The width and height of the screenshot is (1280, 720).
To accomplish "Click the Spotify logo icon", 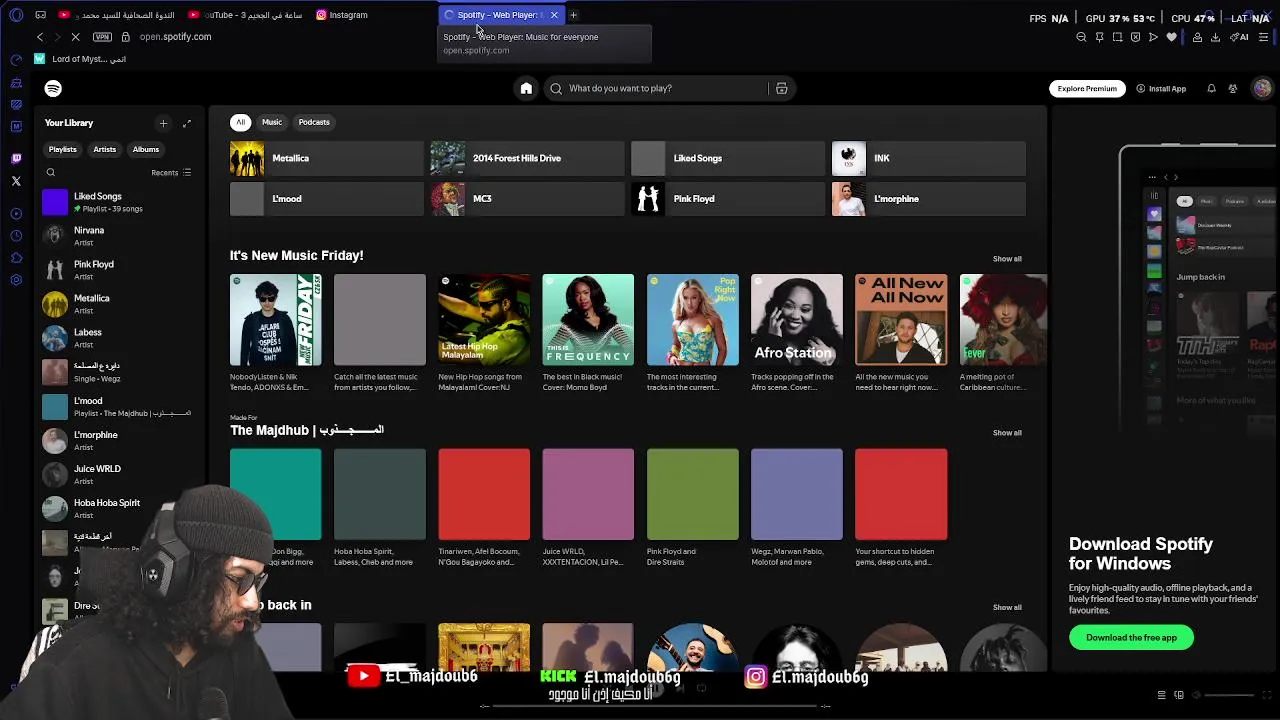I will coord(53,88).
